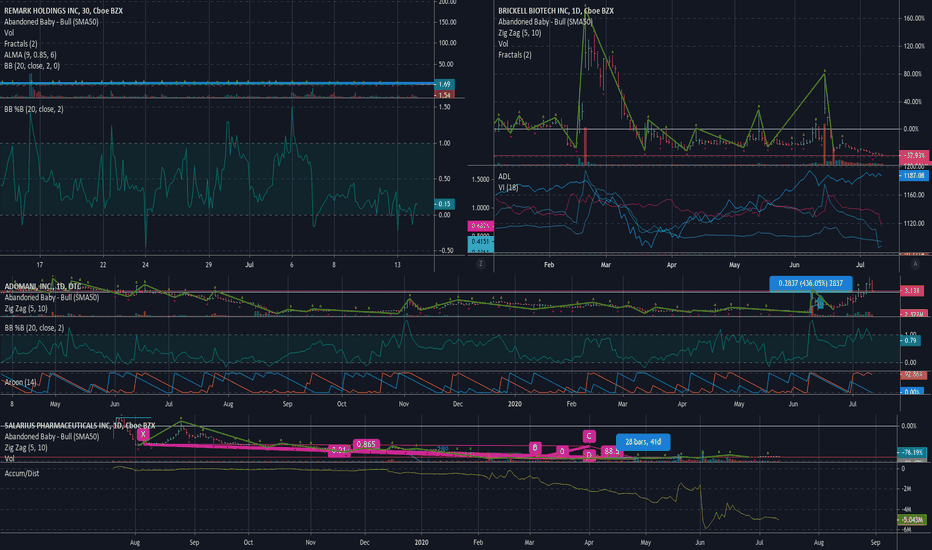The image size is (932, 550).
Task: Select the Vol legend in Brickell chart
Action: coord(503,44)
